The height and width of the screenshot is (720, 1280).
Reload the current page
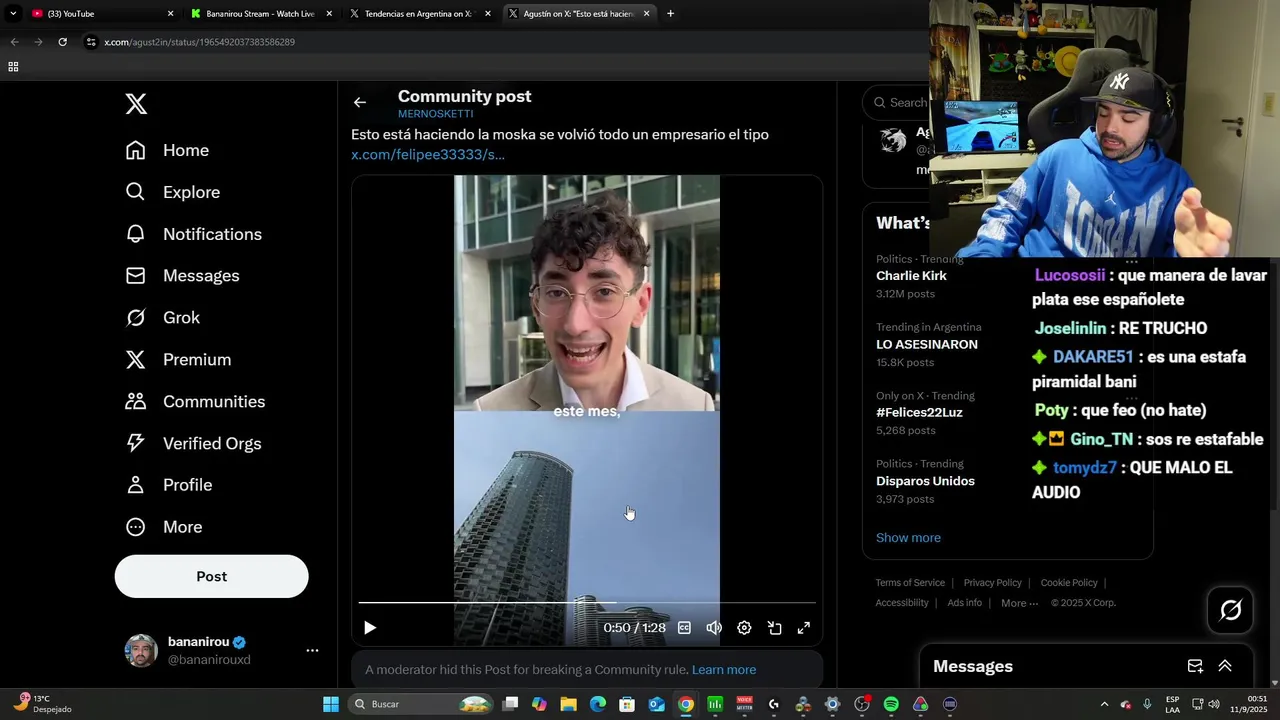[62, 42]
